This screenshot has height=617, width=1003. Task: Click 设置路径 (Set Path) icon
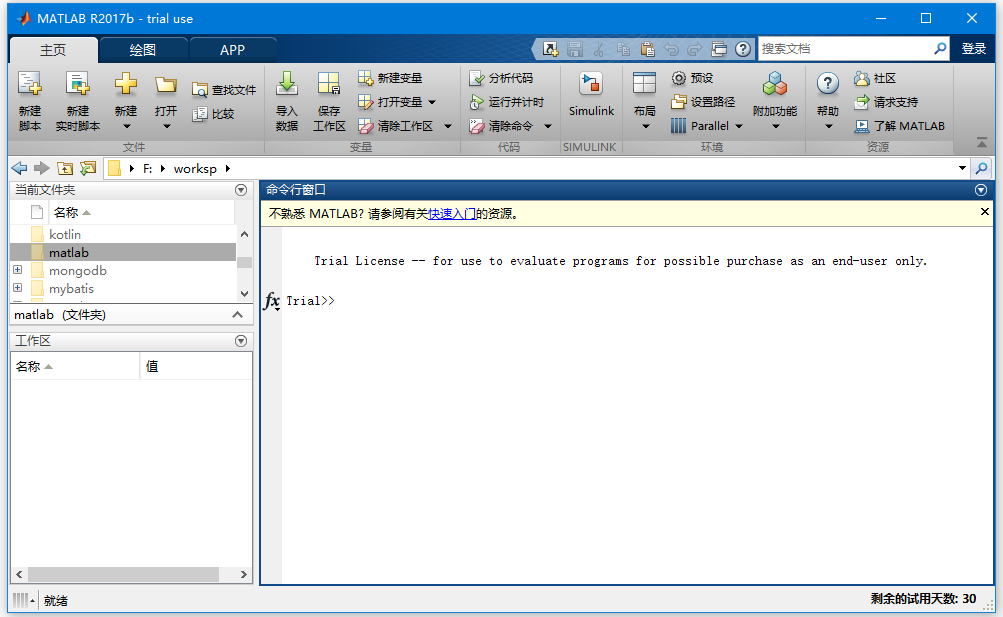[679, 102]
